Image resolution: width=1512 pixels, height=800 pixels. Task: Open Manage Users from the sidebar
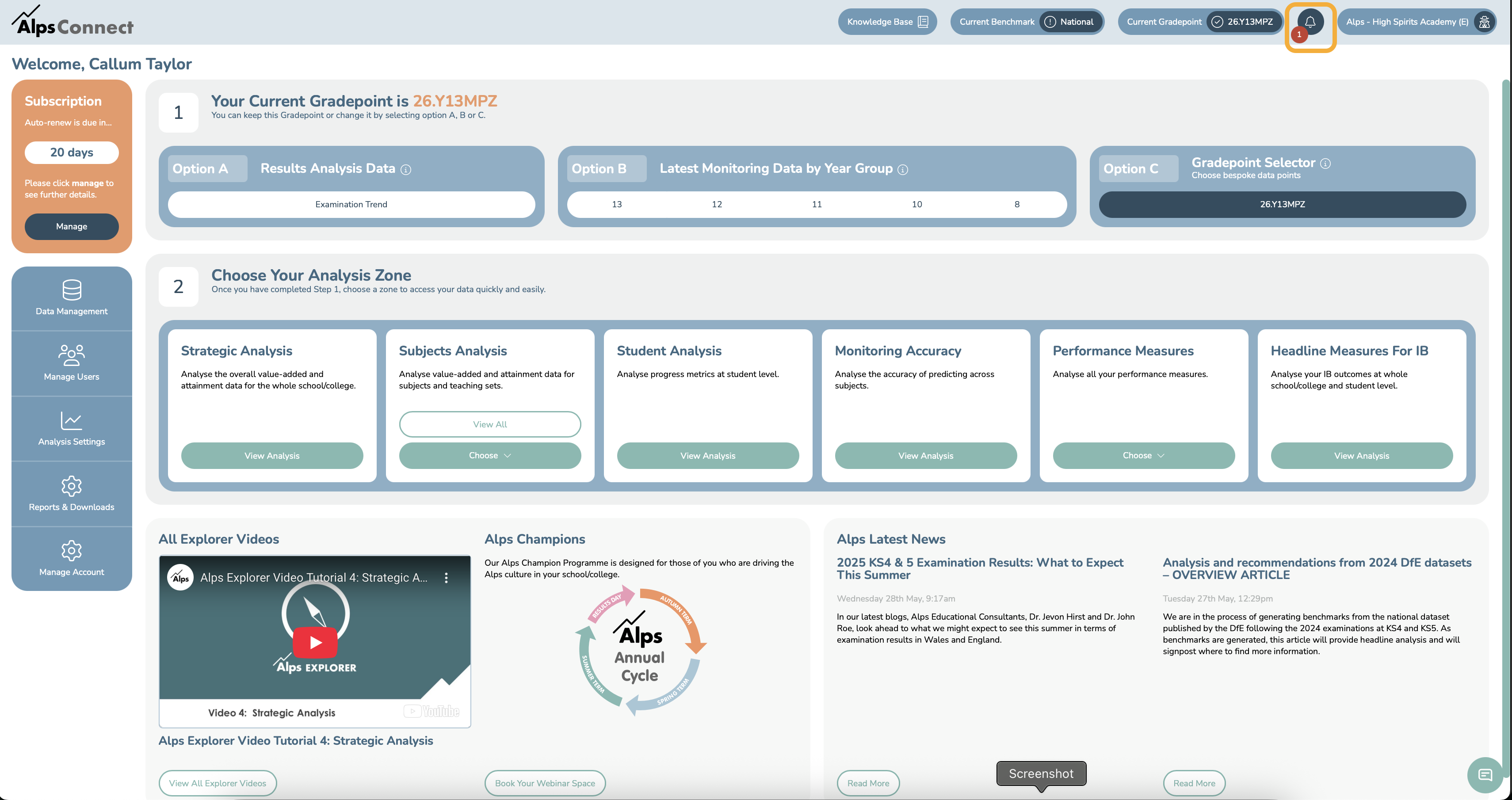click(x=72, y=363)
